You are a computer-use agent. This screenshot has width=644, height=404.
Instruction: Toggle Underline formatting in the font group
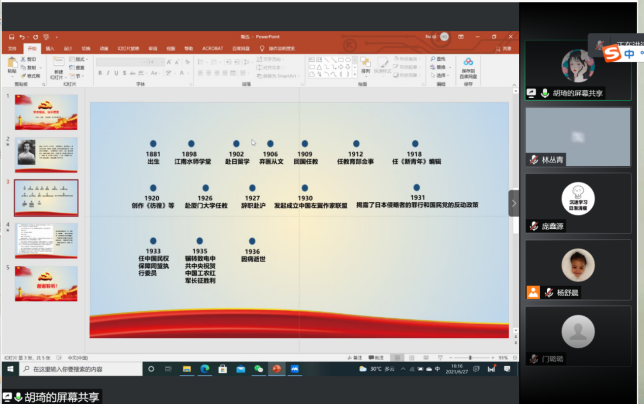116,74
